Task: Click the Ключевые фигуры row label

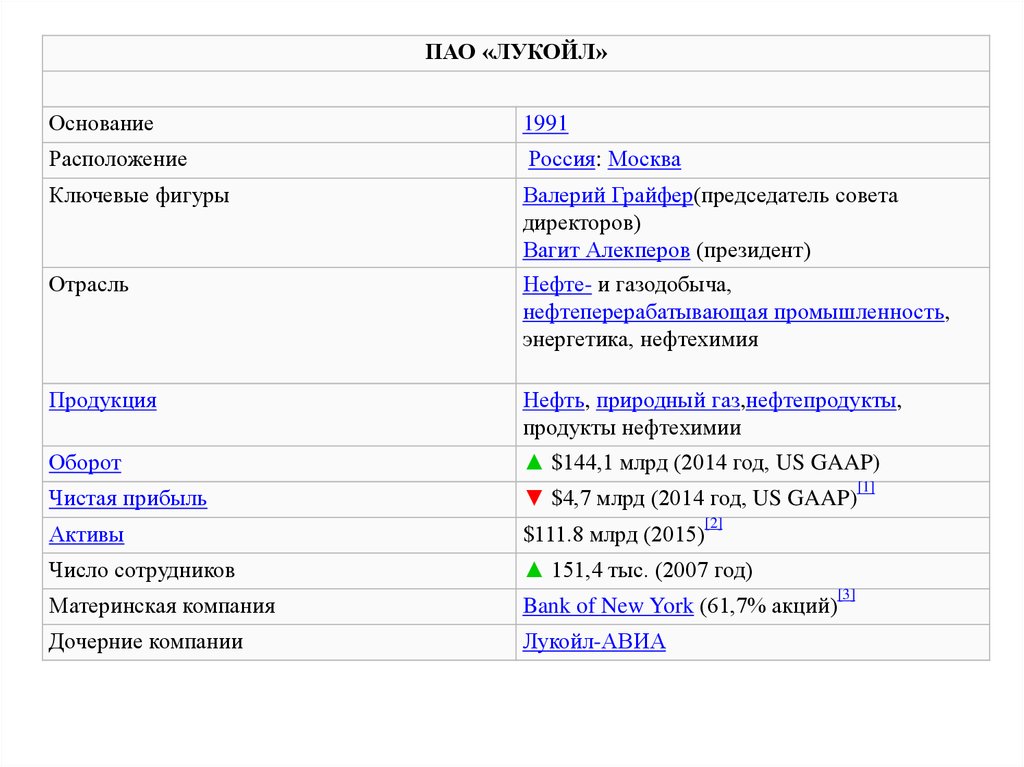Action: click(139, 195)
